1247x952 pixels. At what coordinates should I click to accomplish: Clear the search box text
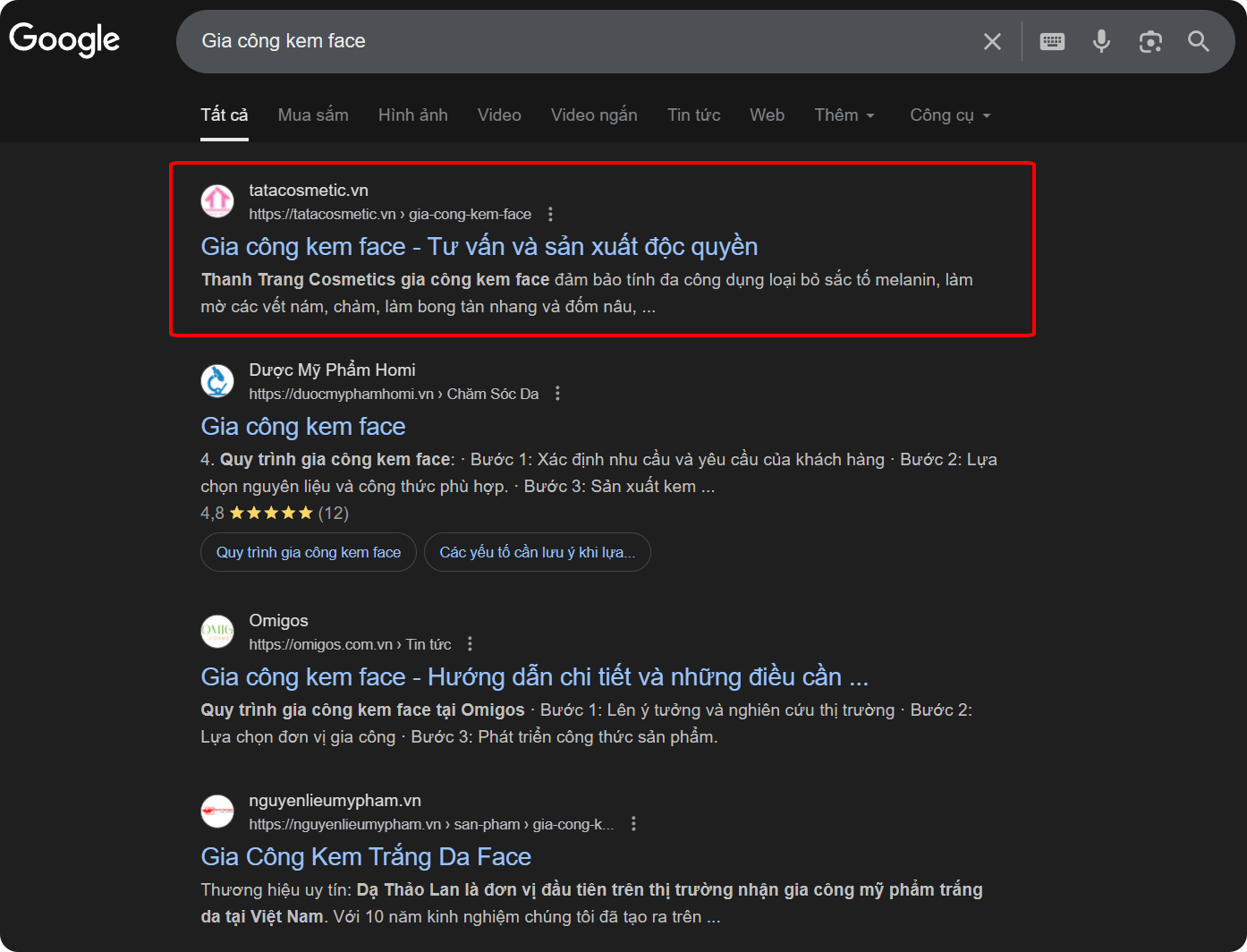click(x=992, y=41)
